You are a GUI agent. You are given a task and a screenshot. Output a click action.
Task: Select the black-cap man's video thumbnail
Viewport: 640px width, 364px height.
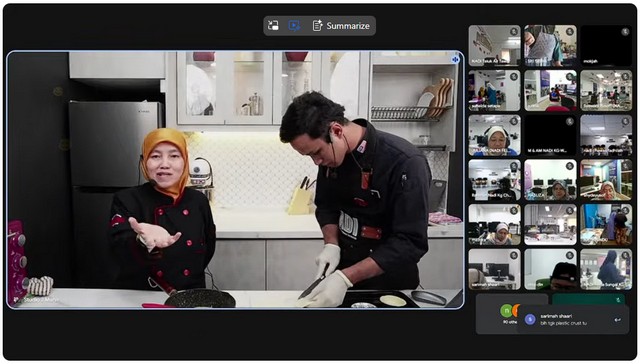coord(550,269)
